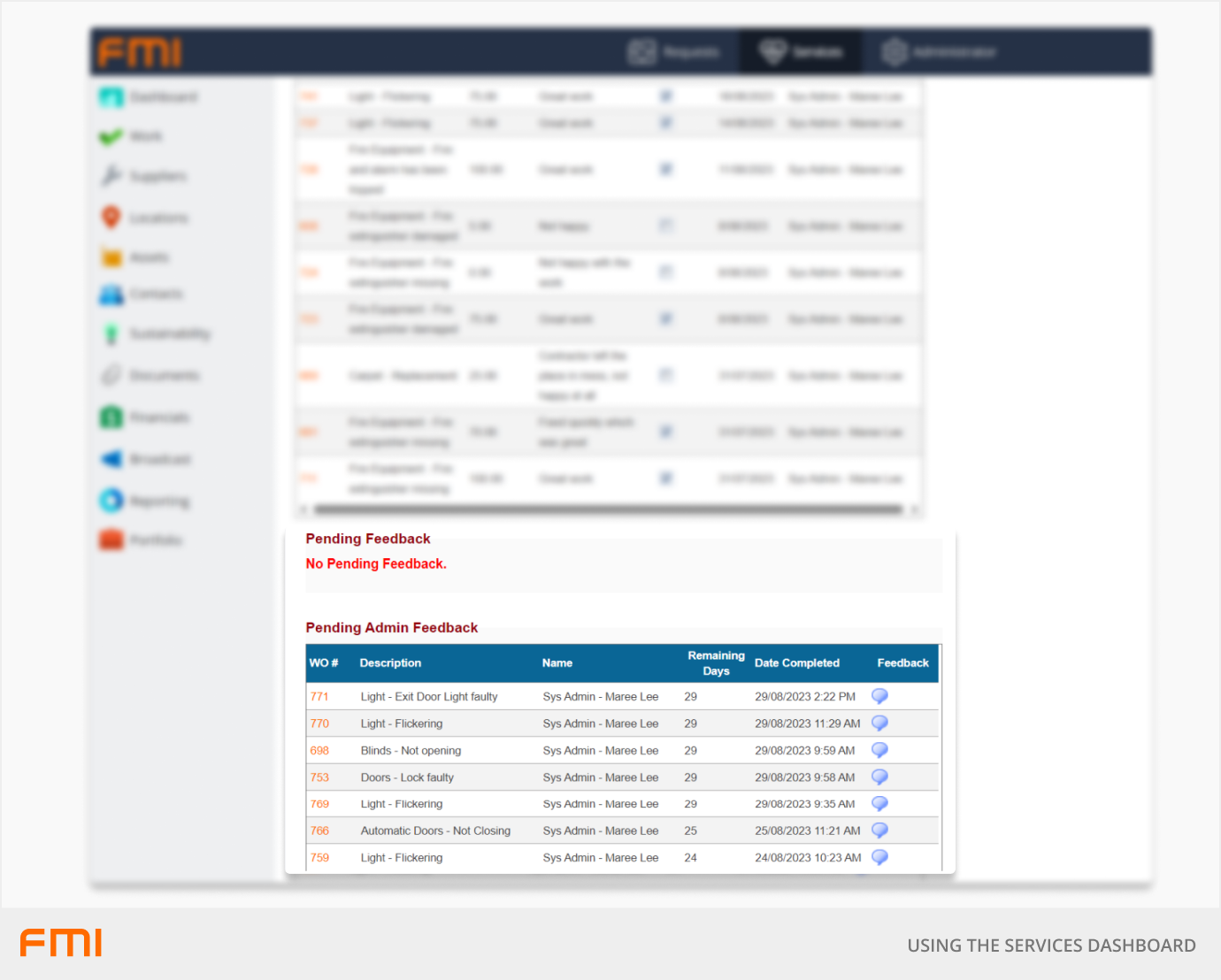The image size is (1221, 980).
Task: Open work order 770 link
Action: [319, 724]
